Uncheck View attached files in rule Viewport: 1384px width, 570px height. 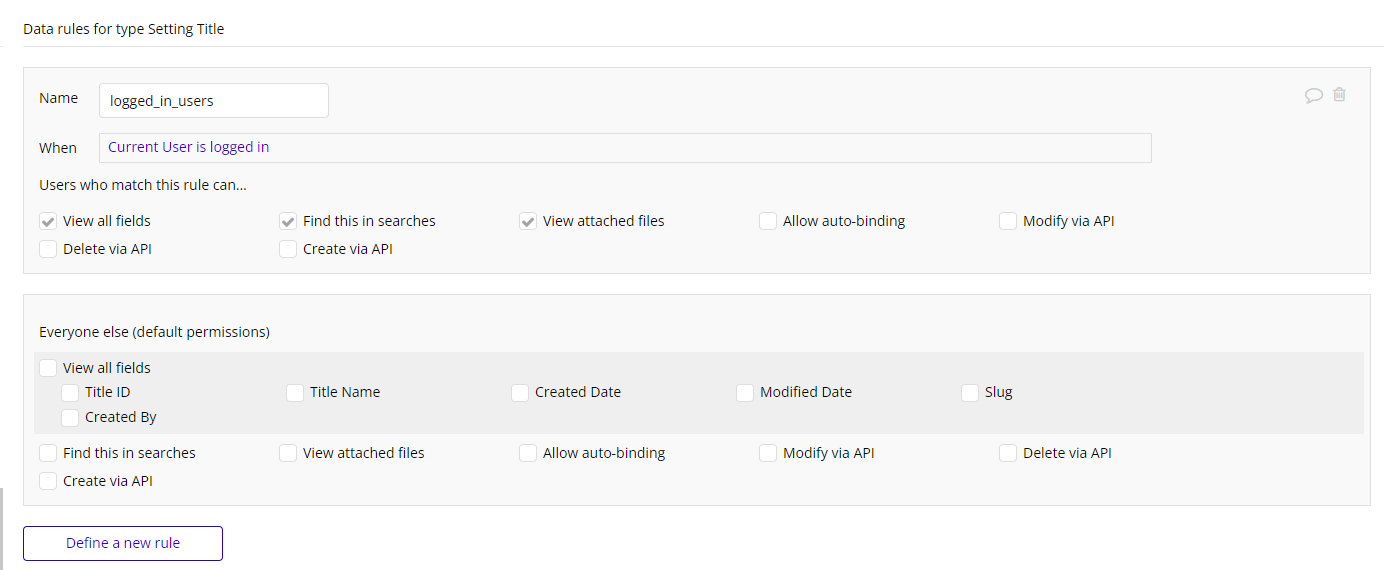point(528,221)
